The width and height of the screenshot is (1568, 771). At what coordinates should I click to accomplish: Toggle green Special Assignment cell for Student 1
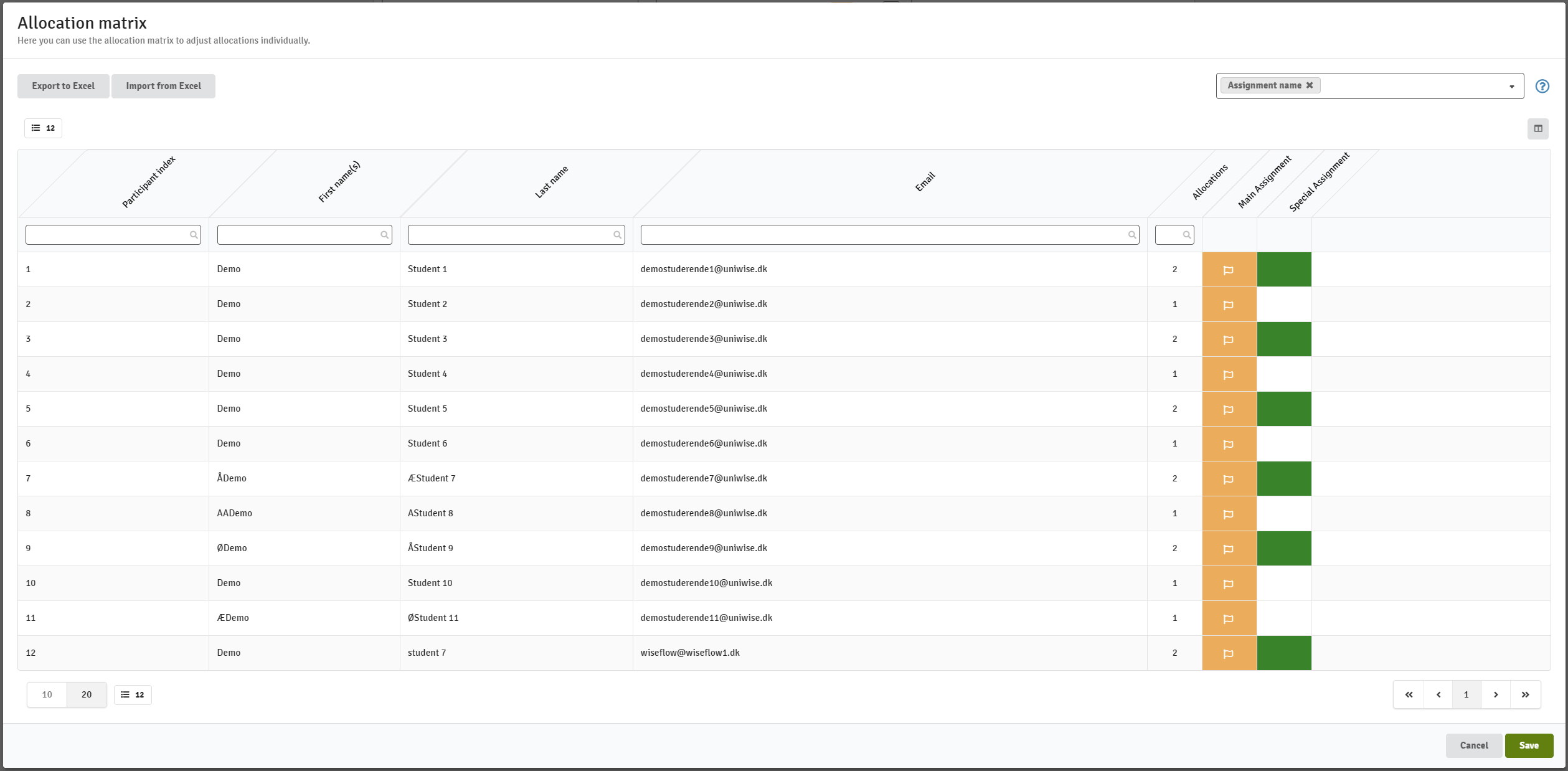1284,270
